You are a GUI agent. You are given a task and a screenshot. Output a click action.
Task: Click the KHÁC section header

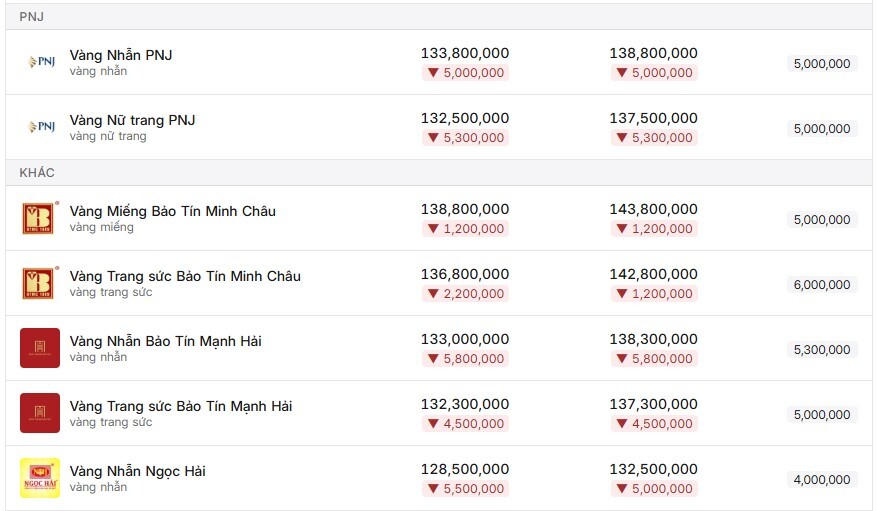(438, 173)
